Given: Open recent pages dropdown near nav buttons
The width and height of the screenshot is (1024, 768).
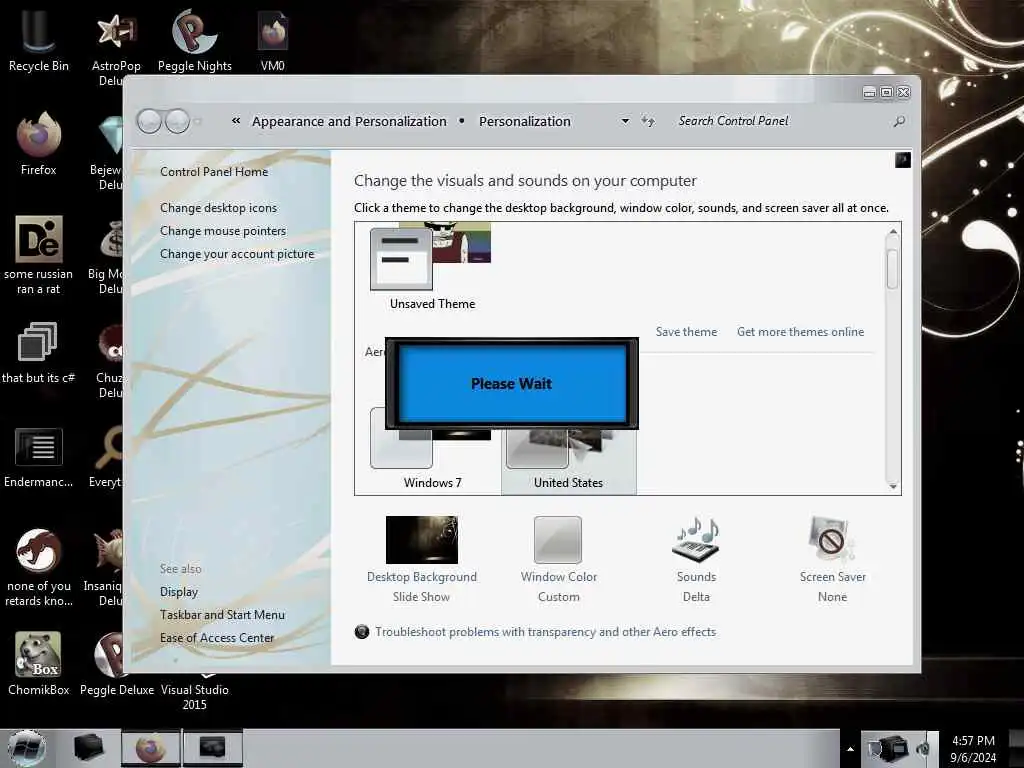Looking at the screenshot, I should click(198, 121).
